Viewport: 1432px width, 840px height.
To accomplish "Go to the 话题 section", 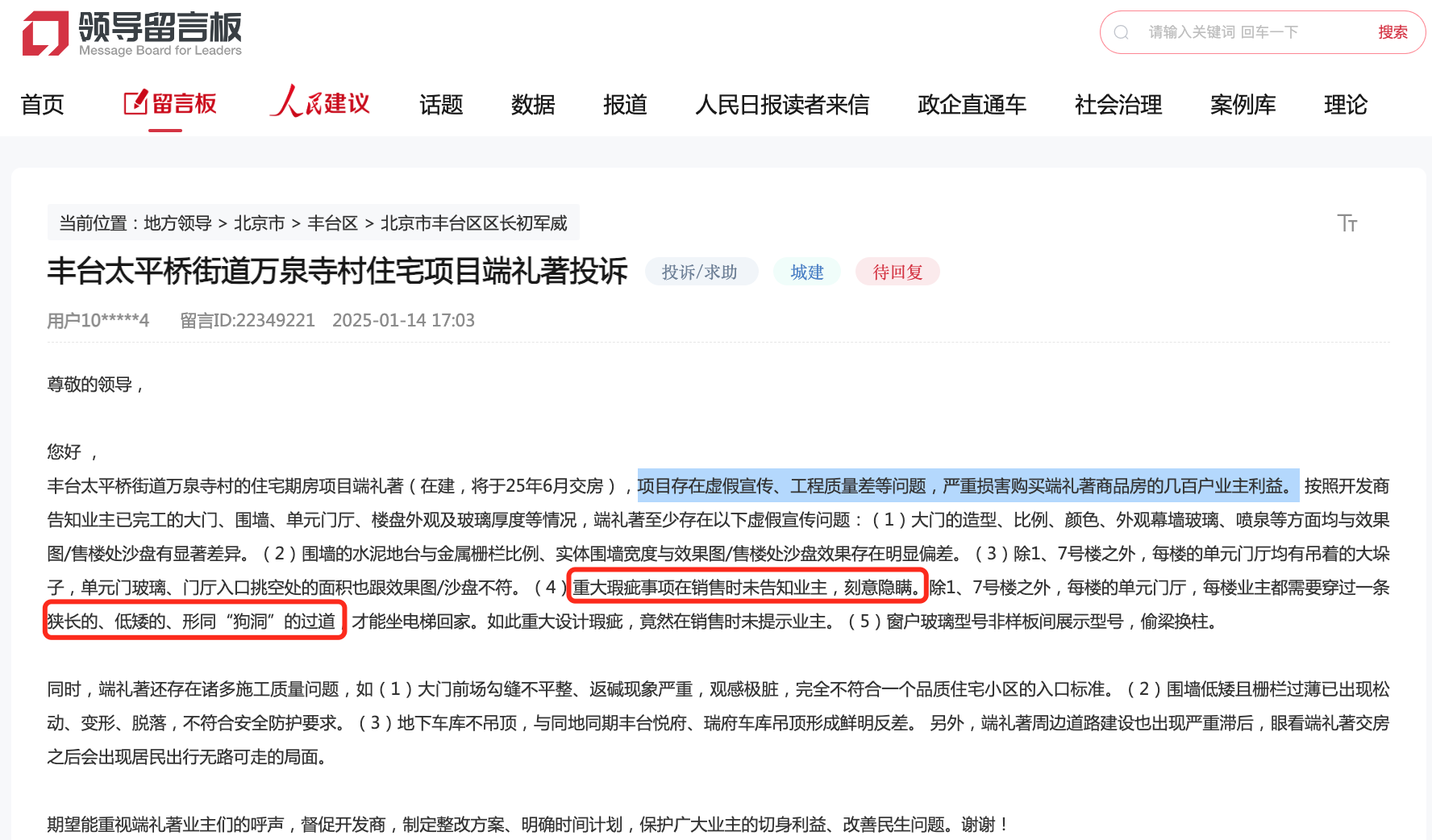I will point(441,105).
